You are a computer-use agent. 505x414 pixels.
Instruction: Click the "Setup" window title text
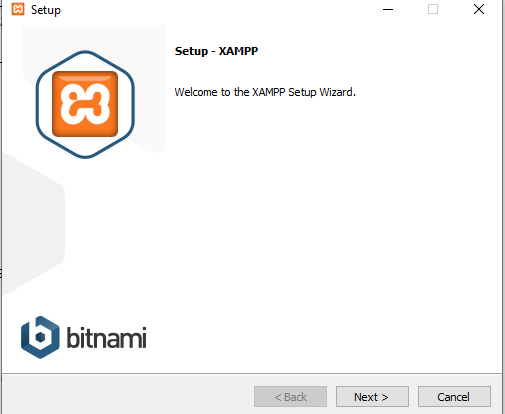click(46, 10)
